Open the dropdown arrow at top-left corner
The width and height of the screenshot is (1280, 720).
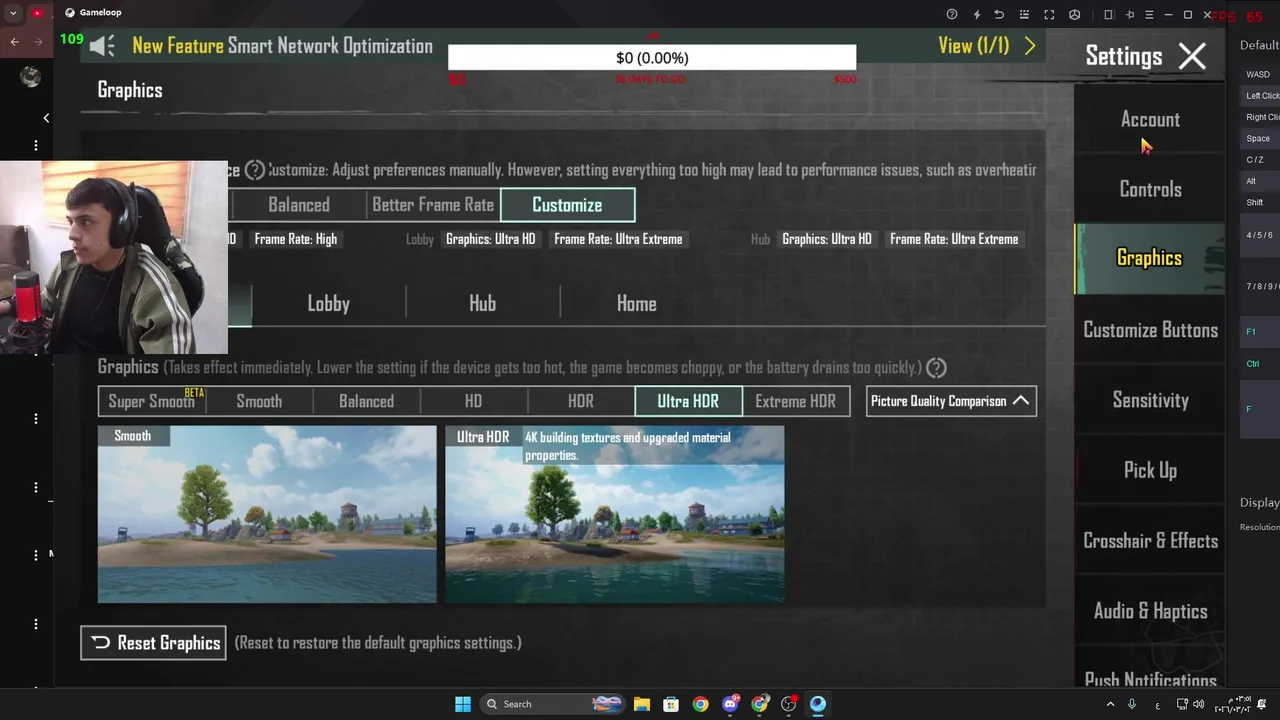pos(13,14)
